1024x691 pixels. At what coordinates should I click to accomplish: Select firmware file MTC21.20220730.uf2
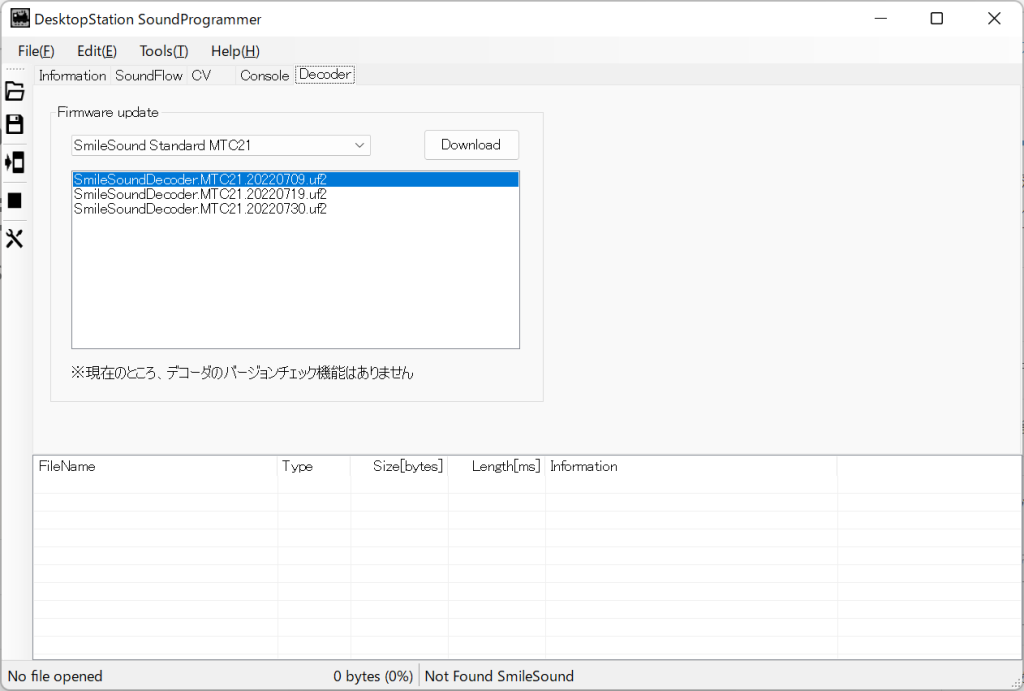click(200, 209)
